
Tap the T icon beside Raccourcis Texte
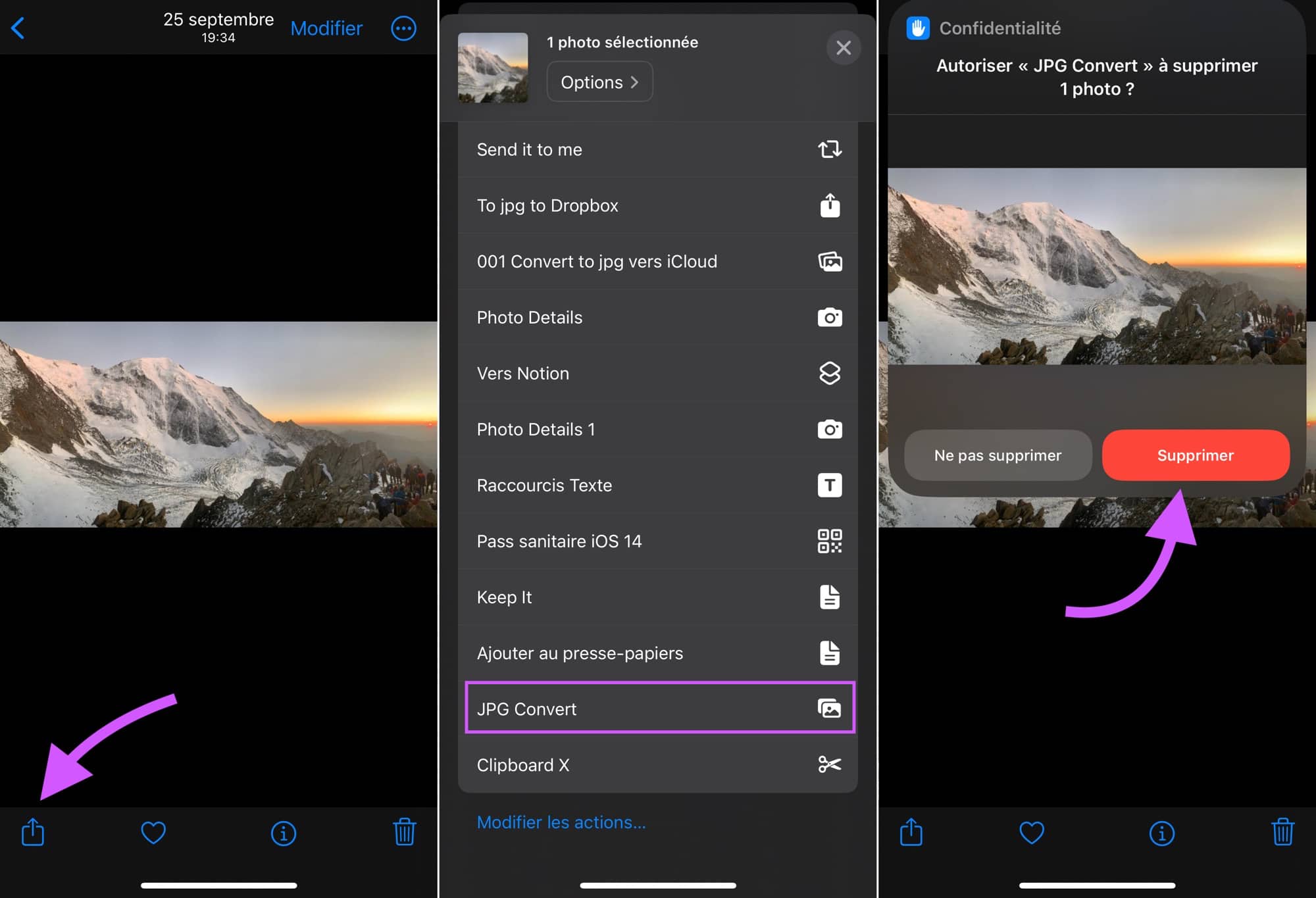click(x=830, y=485)
